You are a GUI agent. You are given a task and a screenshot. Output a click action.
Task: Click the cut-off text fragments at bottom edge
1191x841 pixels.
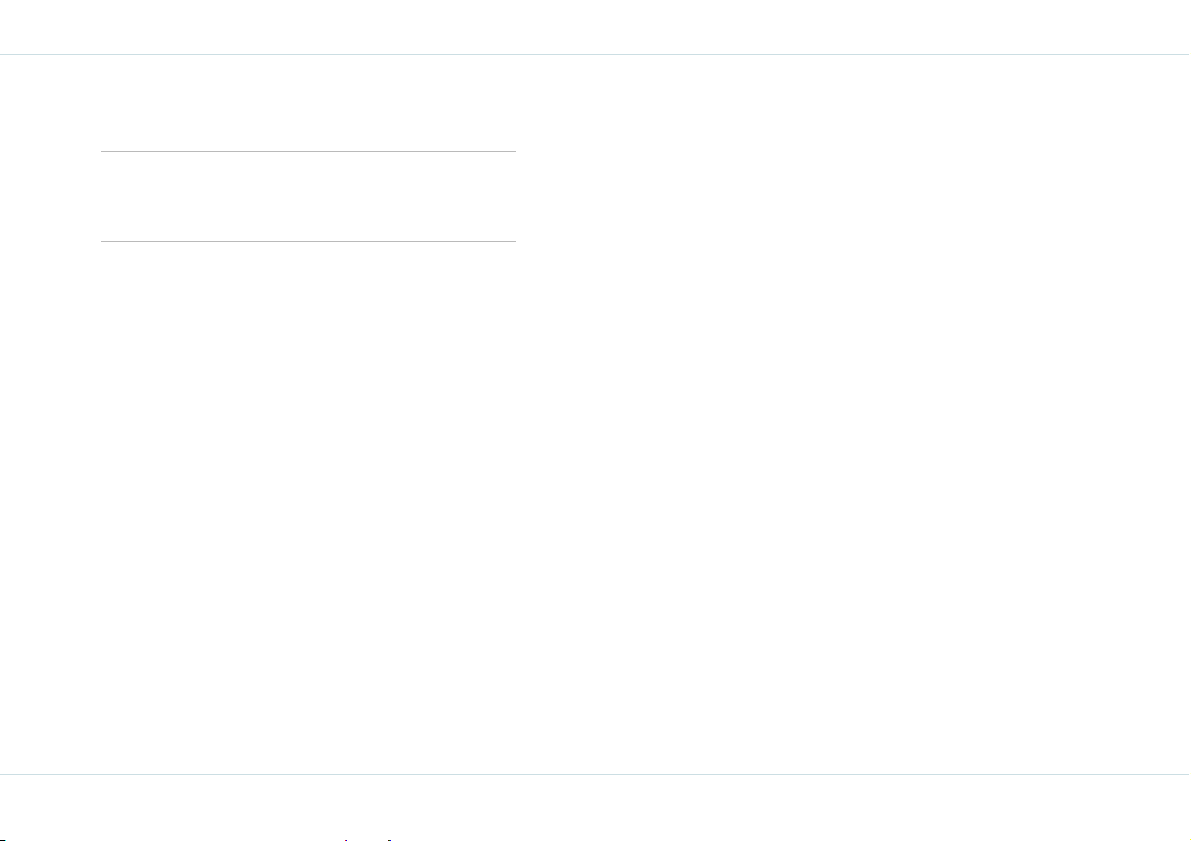click(368, 839)
